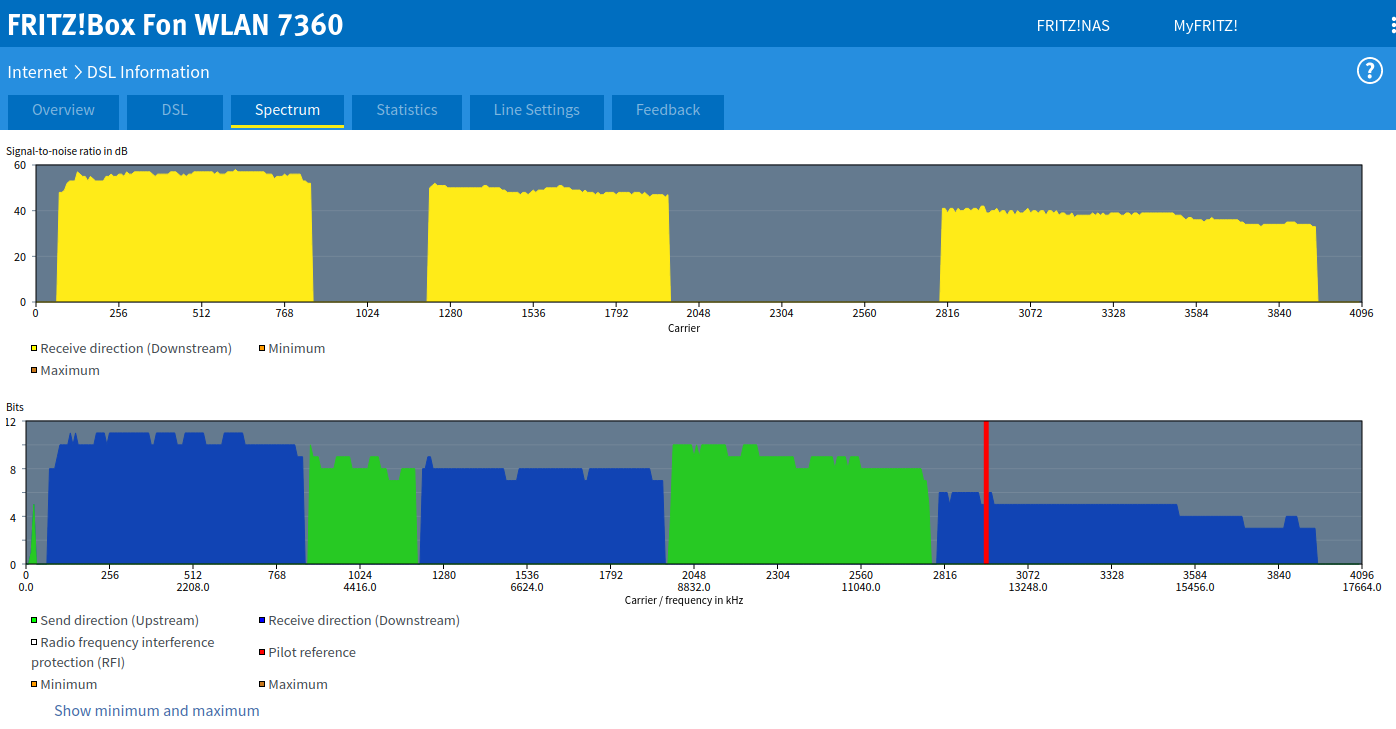Select the Spectrum tab
Screen dimensions: 1396x729
click(287, 111)
